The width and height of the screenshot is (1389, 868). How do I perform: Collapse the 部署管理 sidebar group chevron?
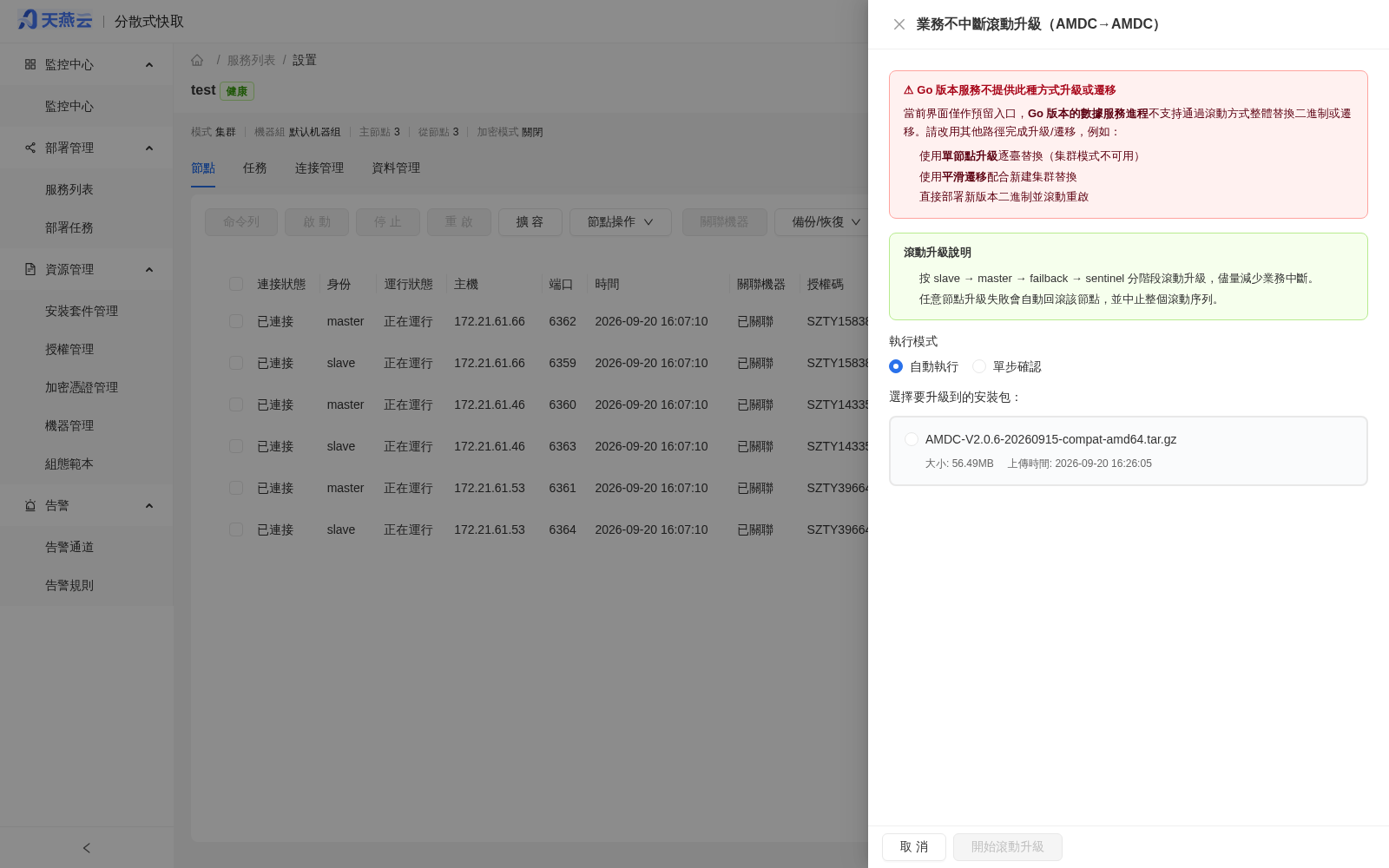[x=149, y=148]
